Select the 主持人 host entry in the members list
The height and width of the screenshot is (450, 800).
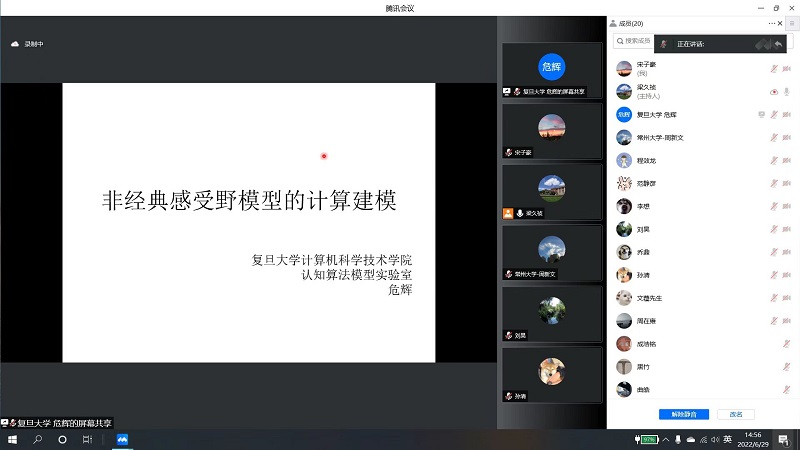click(703, 92)
